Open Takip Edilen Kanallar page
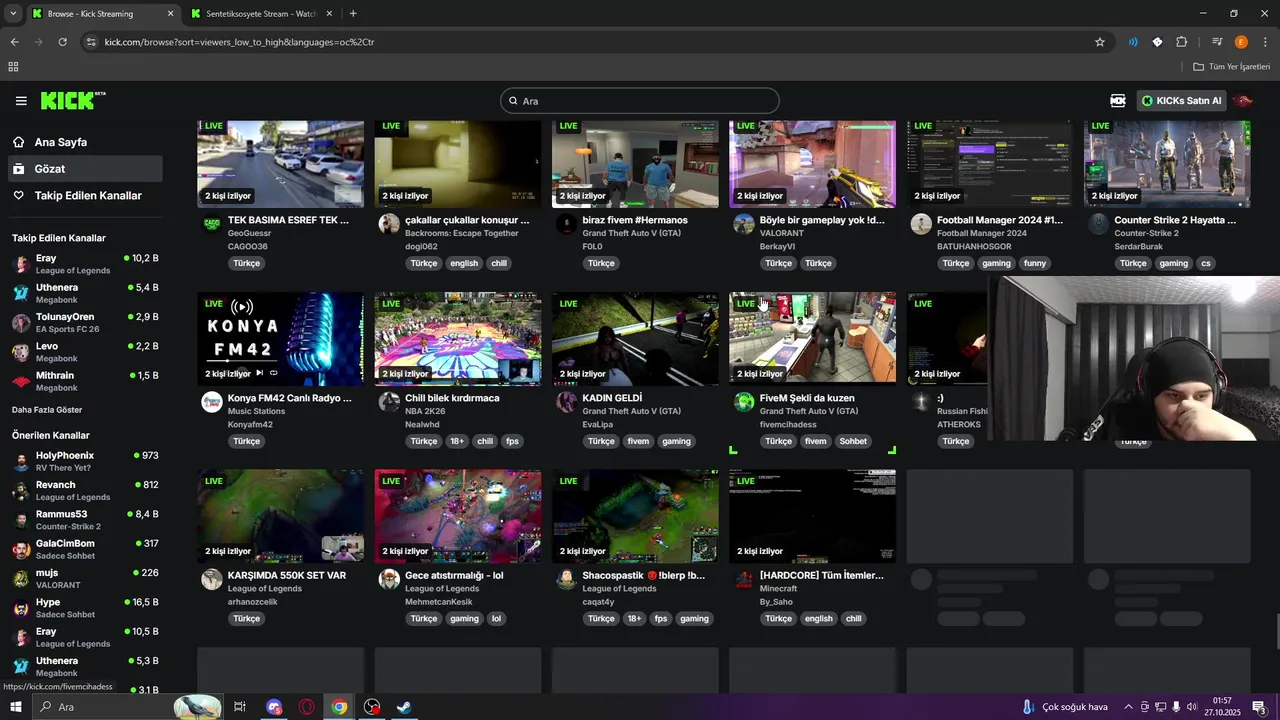 coord(84,196)
